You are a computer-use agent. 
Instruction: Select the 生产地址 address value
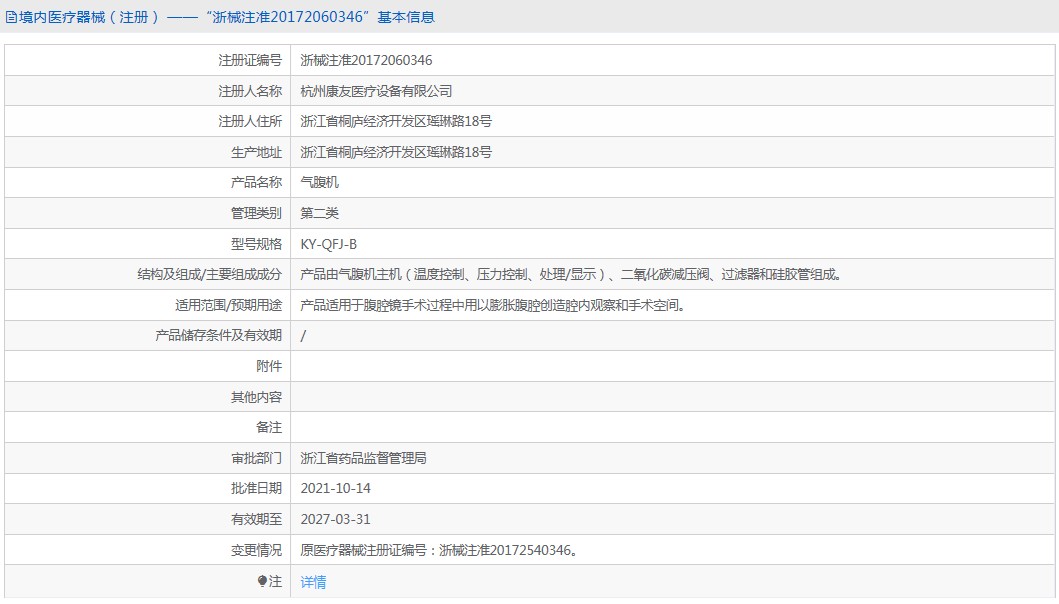(396, 152)
